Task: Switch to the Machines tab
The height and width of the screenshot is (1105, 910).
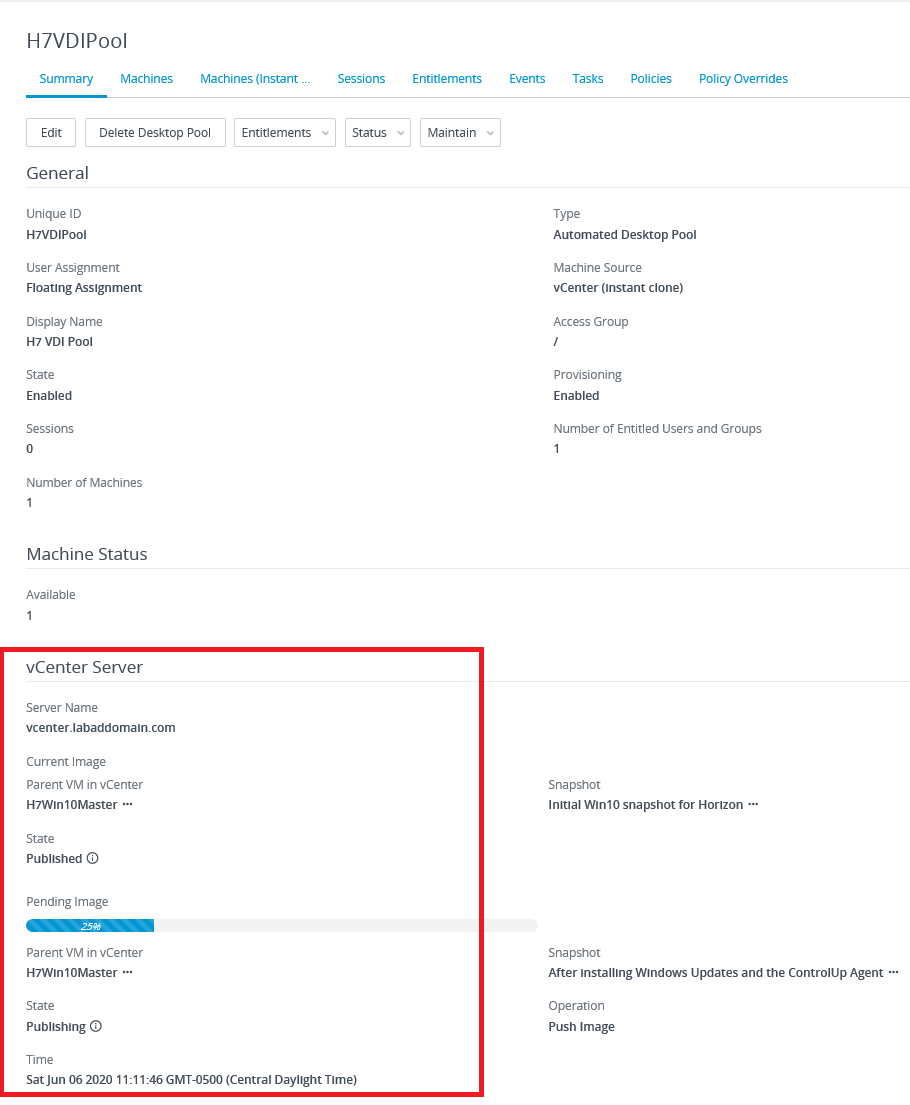Action: tap(146, 79)
